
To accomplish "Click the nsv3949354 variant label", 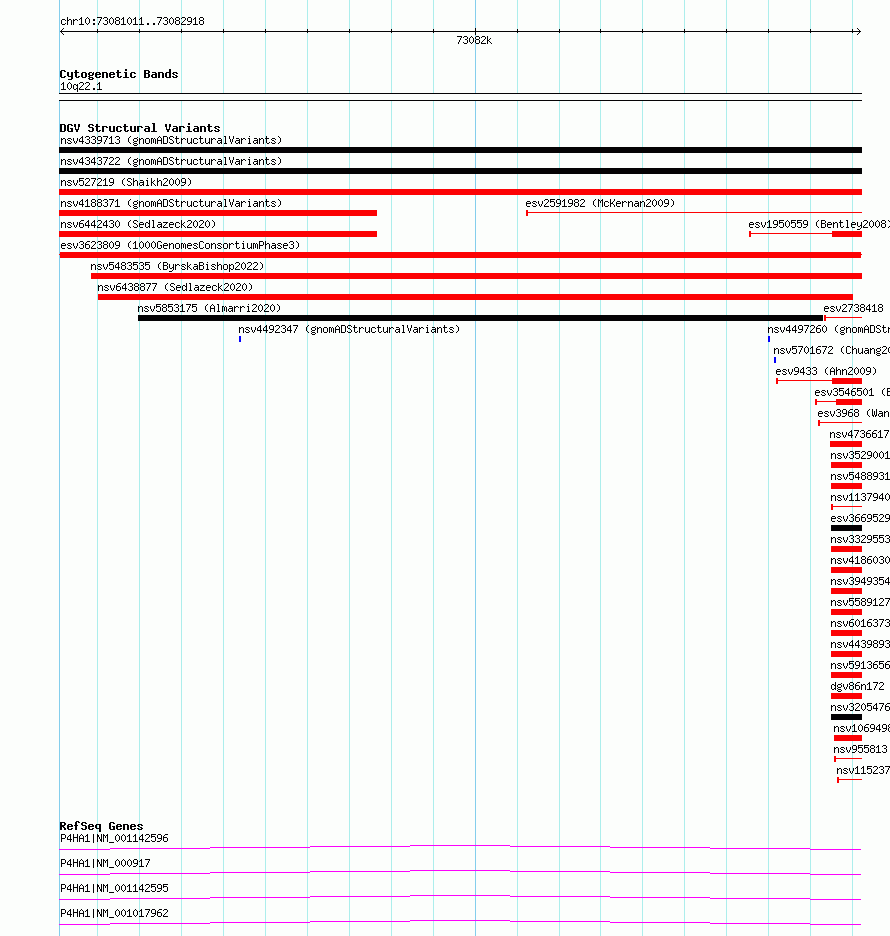I will [860, 581].
